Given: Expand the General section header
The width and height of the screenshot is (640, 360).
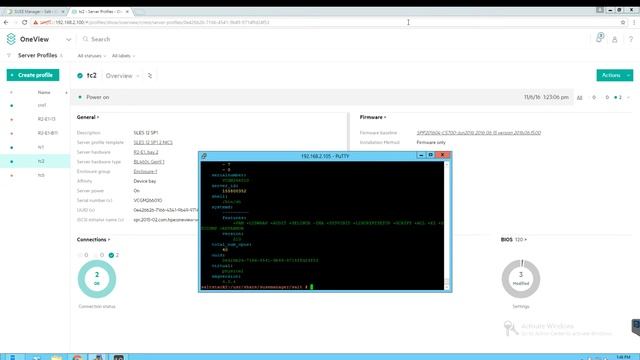Looking at the screenshot, I should pyautogui.click(x=88, y=117).
